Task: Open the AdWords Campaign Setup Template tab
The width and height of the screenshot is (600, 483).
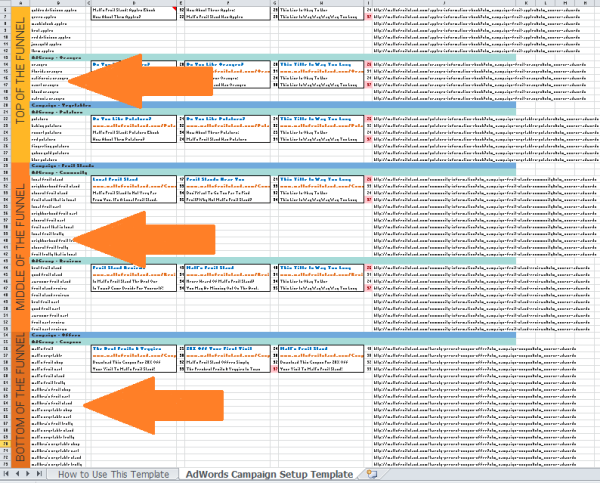Action: (x=269, y=474)
